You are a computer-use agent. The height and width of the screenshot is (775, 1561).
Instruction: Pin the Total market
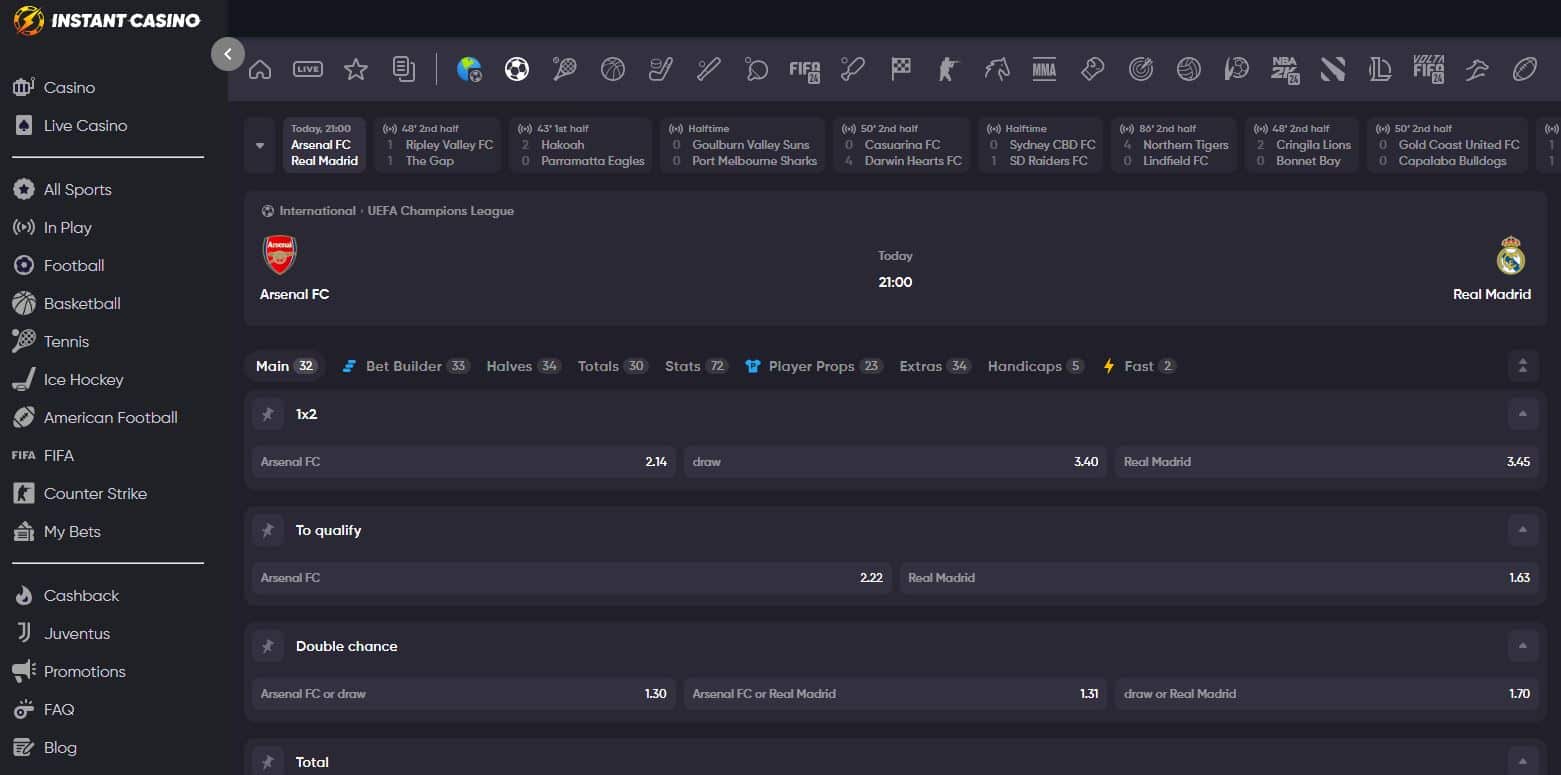(x=268, y=761)
